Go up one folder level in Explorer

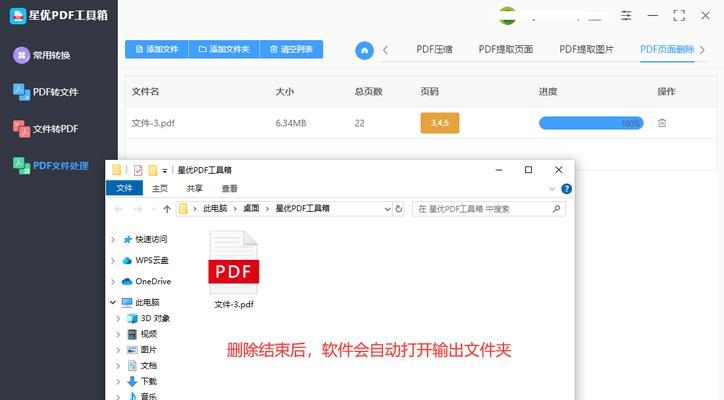click(x=167, y=209)
